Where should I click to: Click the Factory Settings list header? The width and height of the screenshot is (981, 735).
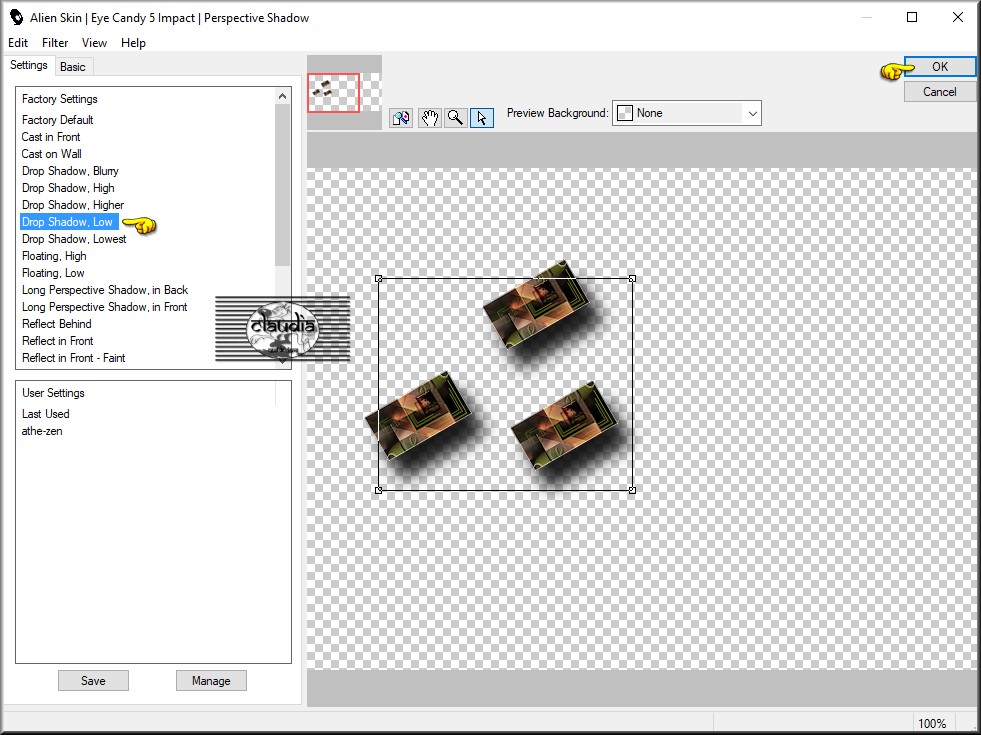coord(60,99)
